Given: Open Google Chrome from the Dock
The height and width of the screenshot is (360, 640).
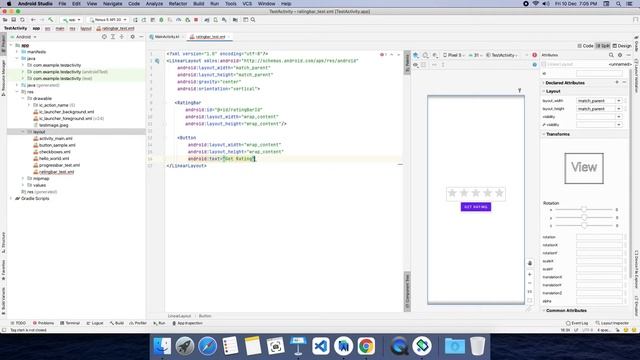Looking at the screenshot, I should [366, 346].
